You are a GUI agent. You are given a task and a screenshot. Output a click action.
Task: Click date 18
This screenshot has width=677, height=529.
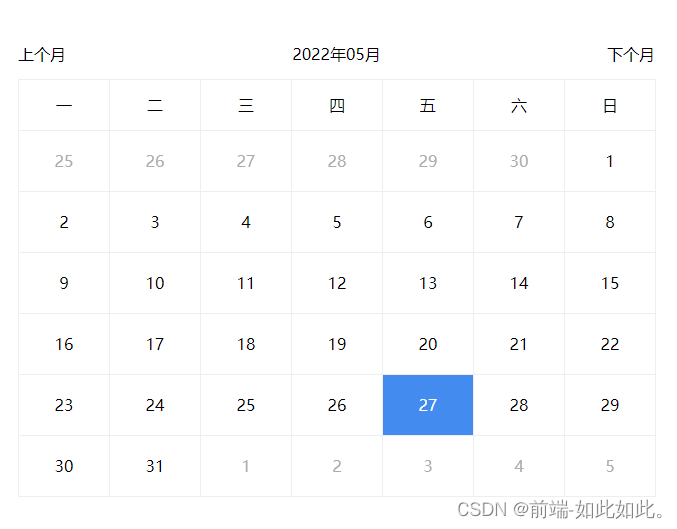tap(246, 344)
